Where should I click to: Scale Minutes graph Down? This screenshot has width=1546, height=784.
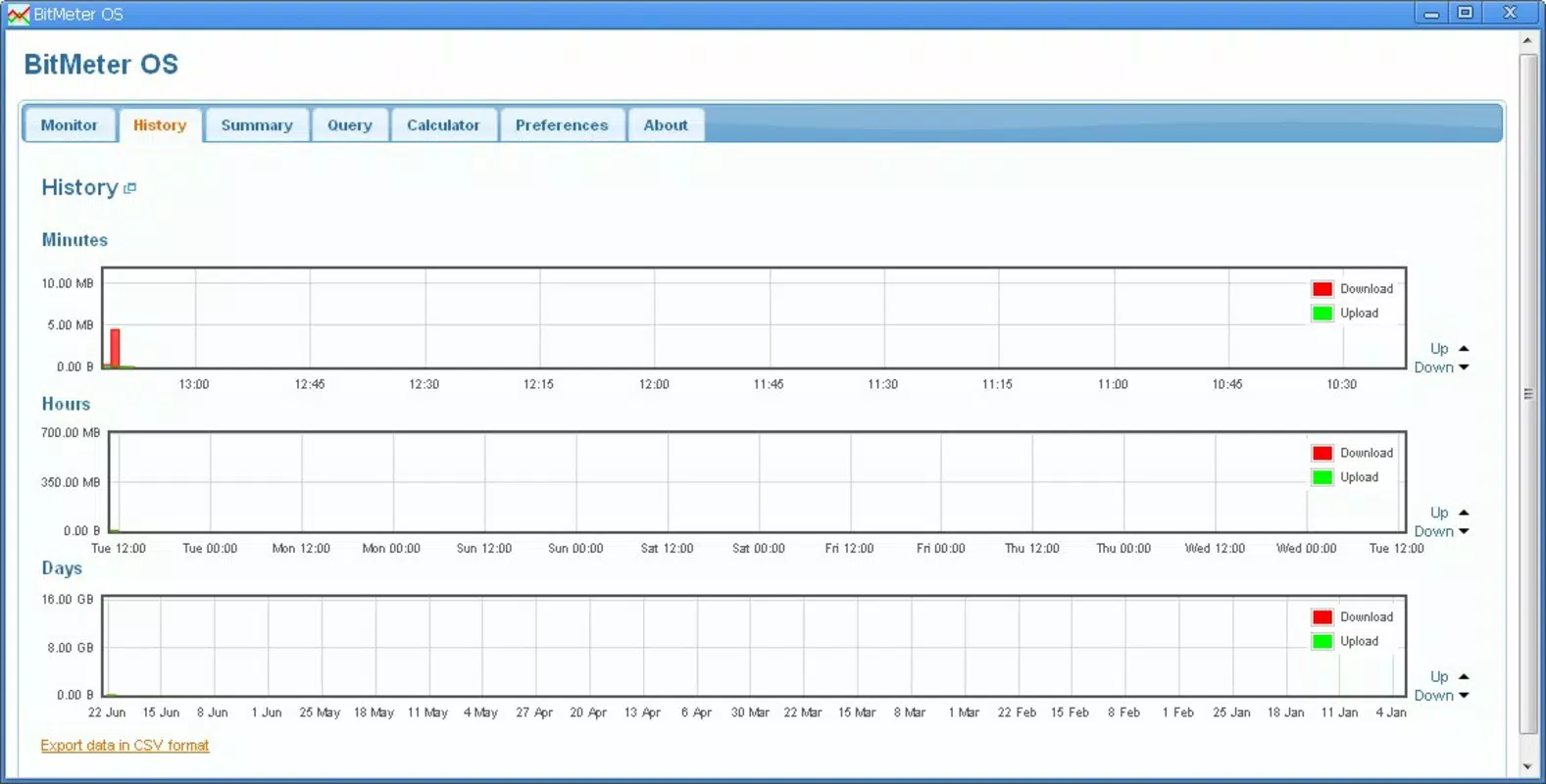(1441, 367)
